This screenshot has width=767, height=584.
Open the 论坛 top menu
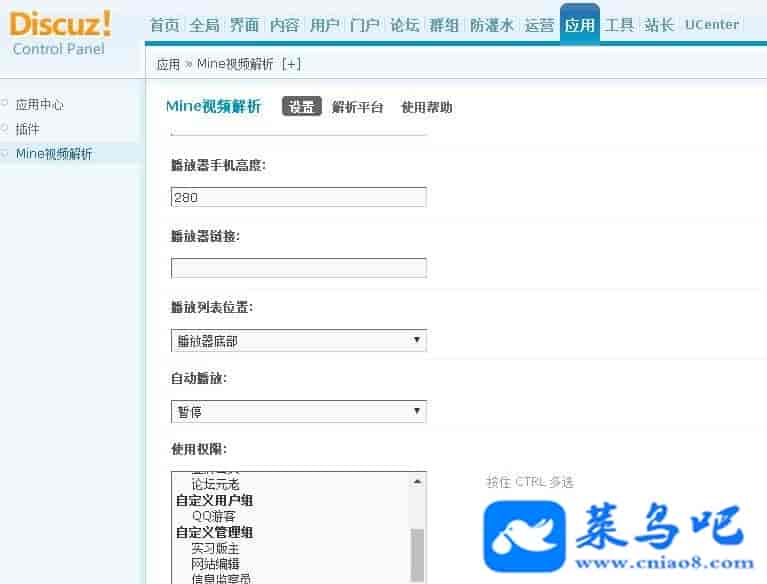coord(405,24)
